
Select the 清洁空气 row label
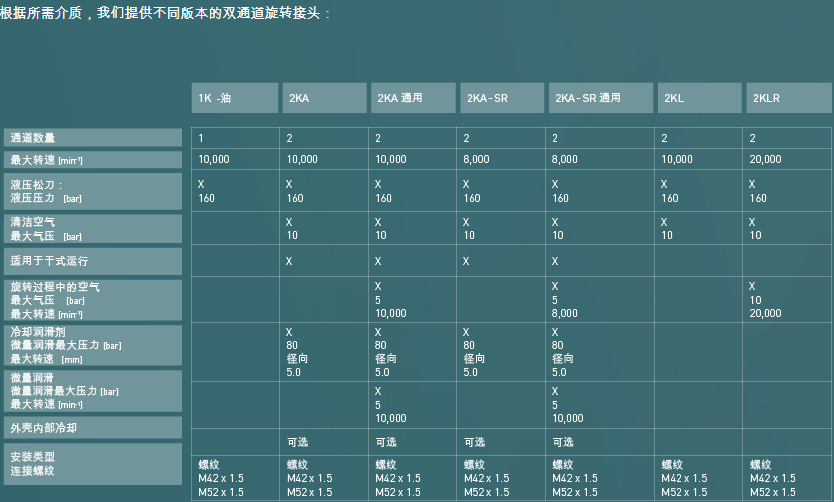click(x=93, y=229)
